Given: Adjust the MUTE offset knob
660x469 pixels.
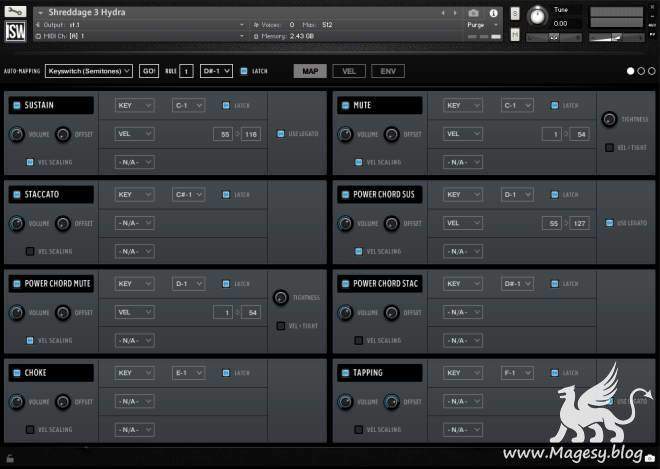Looking at the screenshot, I should [391, 134].
